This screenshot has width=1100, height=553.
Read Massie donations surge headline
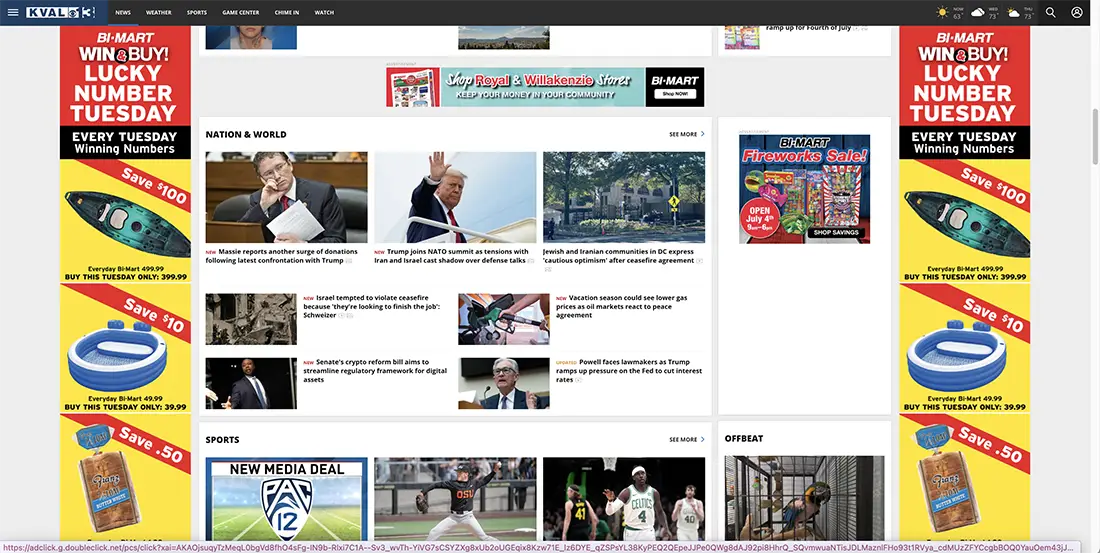pos(282,255)
